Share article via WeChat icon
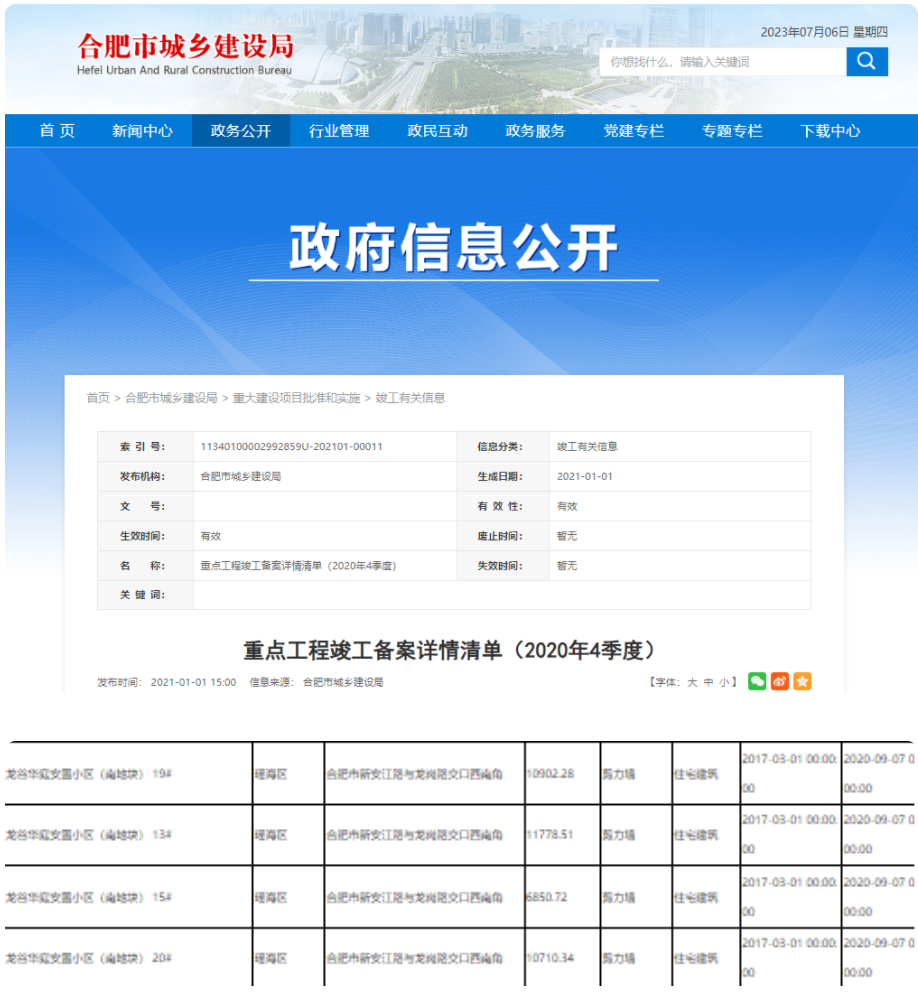 (x=757, y=681)
